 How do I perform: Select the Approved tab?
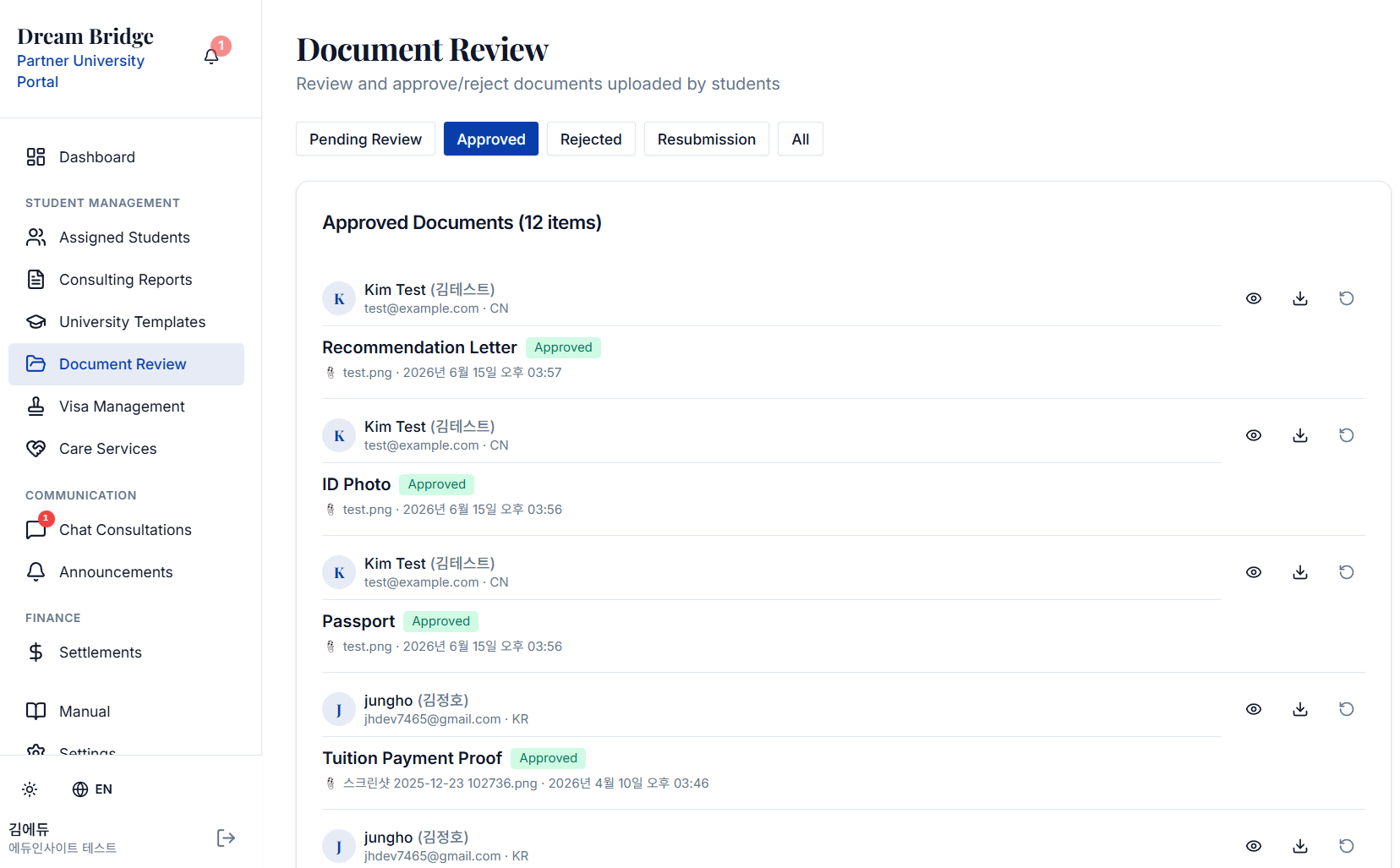click(491, 139)
